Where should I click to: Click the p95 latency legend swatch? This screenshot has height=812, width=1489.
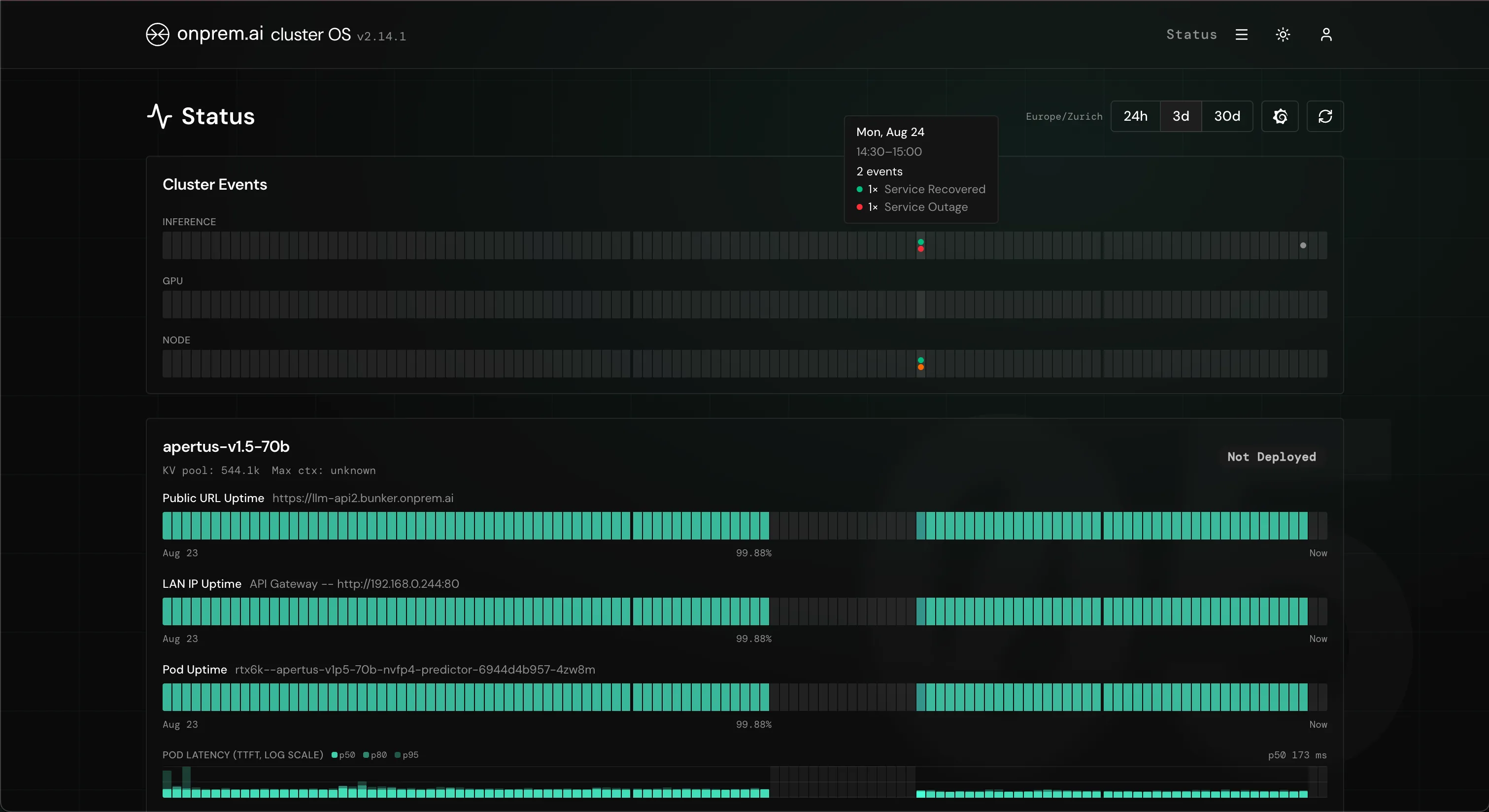click(398, 755)
